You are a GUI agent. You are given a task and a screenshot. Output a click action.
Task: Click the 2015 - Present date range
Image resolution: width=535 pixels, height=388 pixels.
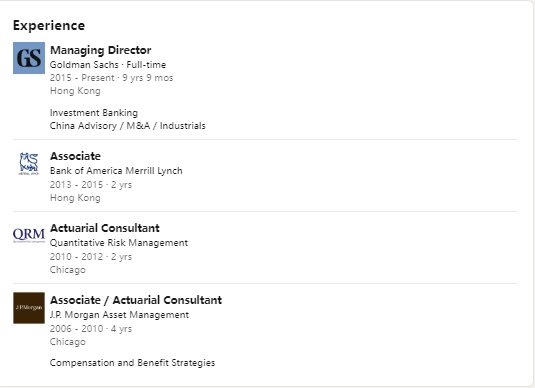coord(82,78)
